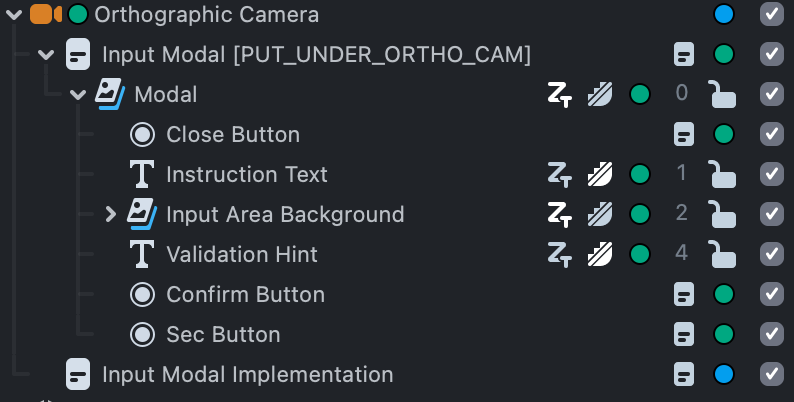Click the Modal row's image component icon
This screenshot has height=402, width=794.
click(109, 95)
